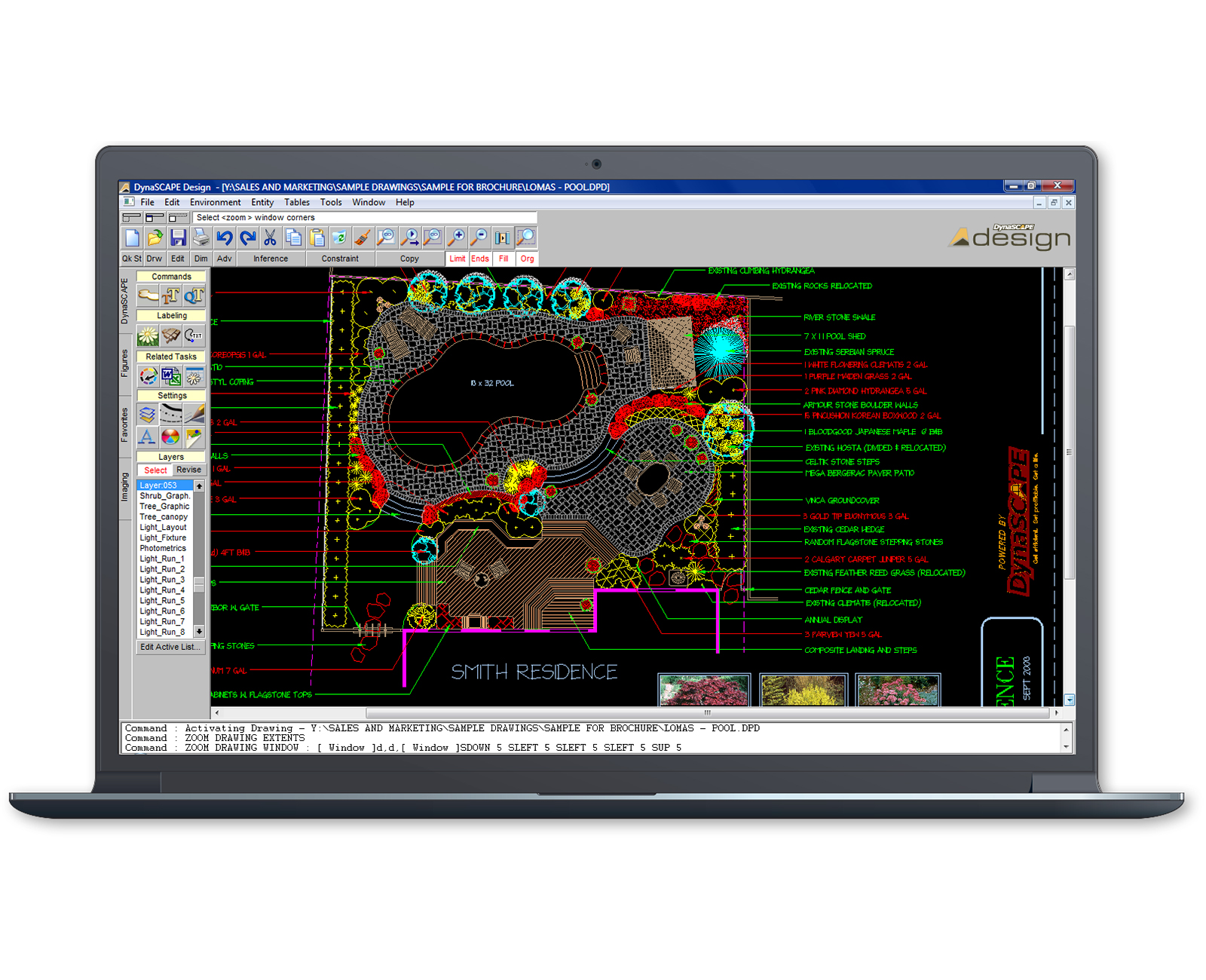The width and height of the screenshot is (1206, 980).
Task: Toggle the Ends snap mode
Action: tap(480, 259)
